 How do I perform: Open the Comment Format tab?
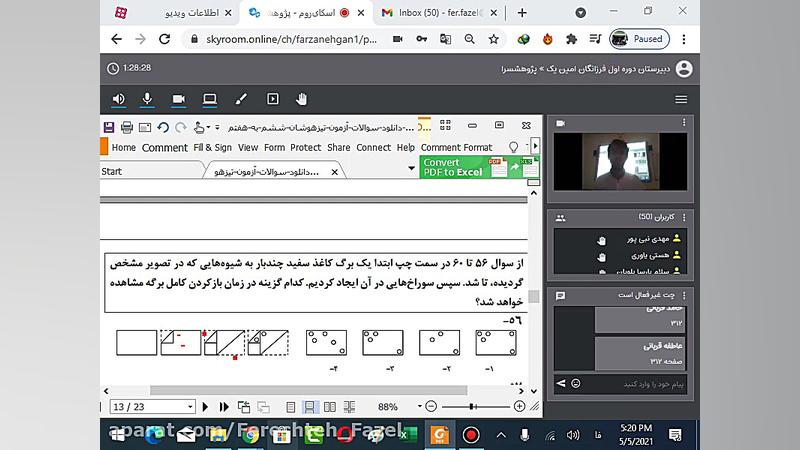(457, 147)
